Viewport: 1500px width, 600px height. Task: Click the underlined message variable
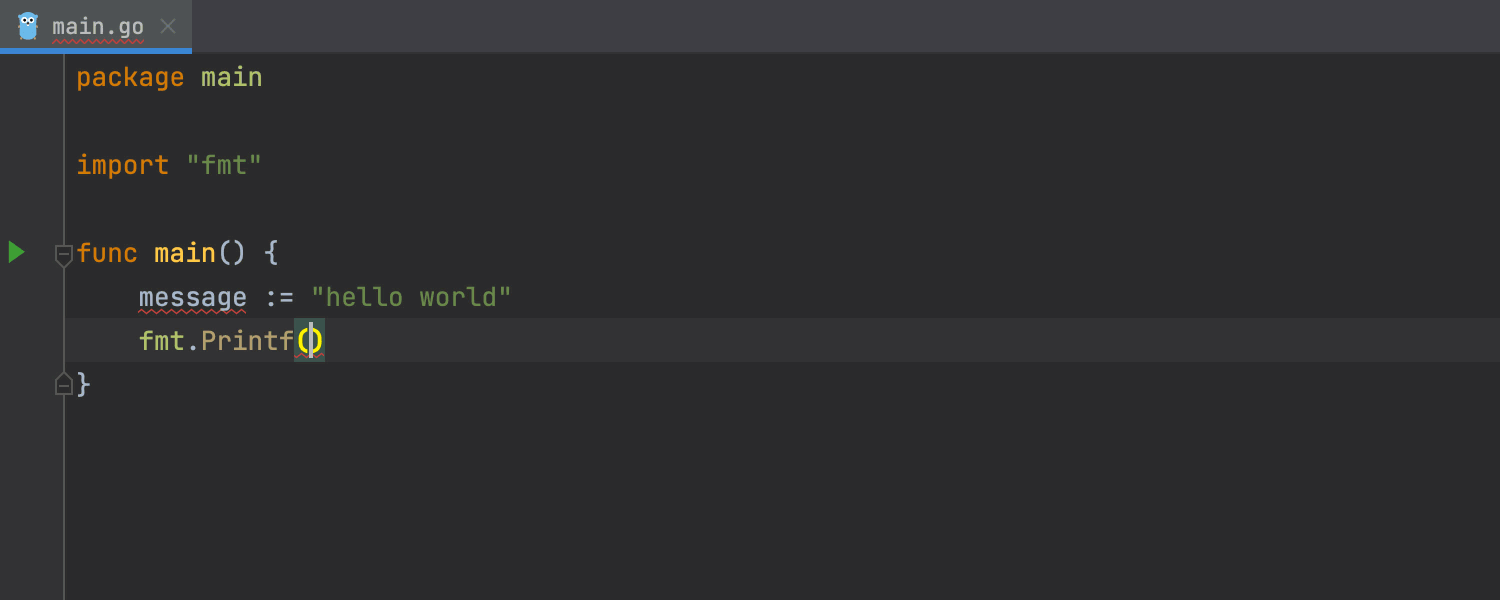point(192,297)
